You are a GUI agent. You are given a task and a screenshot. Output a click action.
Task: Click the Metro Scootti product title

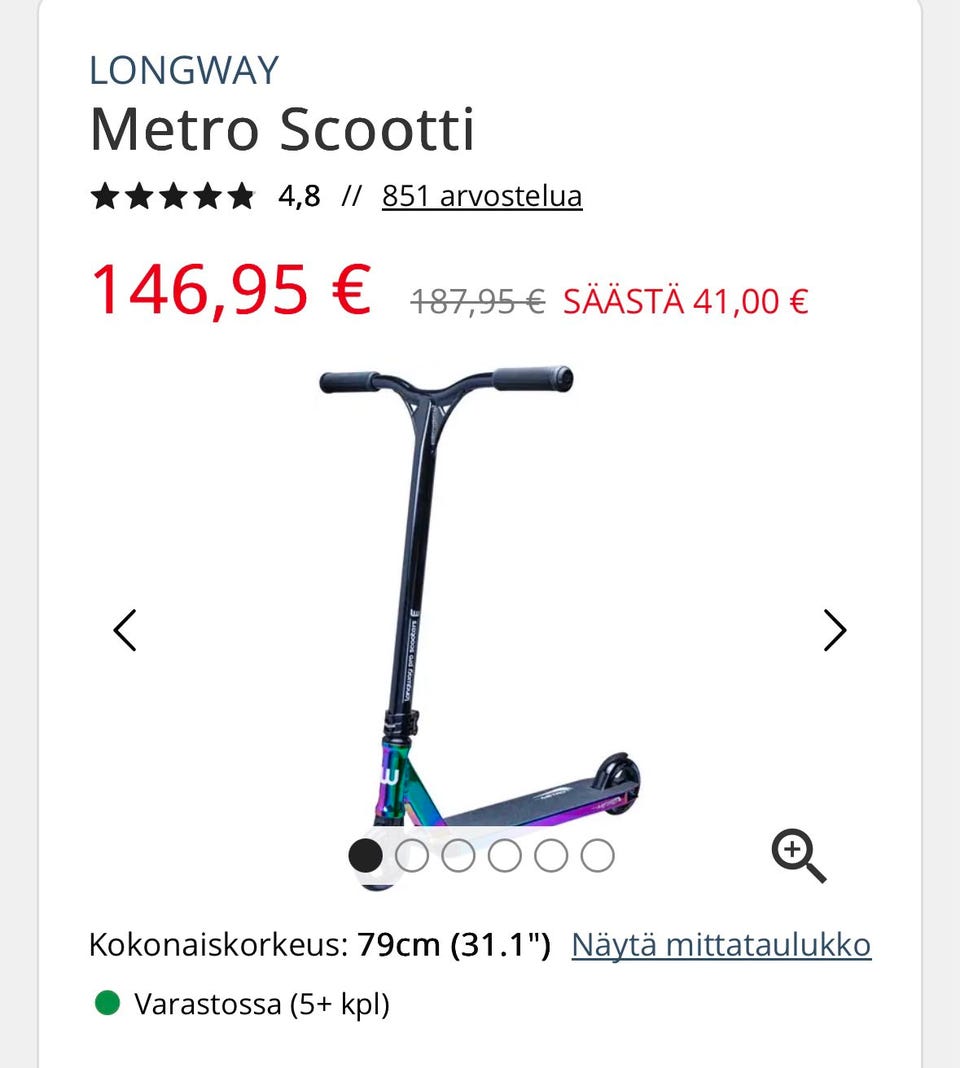[x=281, y=129]
